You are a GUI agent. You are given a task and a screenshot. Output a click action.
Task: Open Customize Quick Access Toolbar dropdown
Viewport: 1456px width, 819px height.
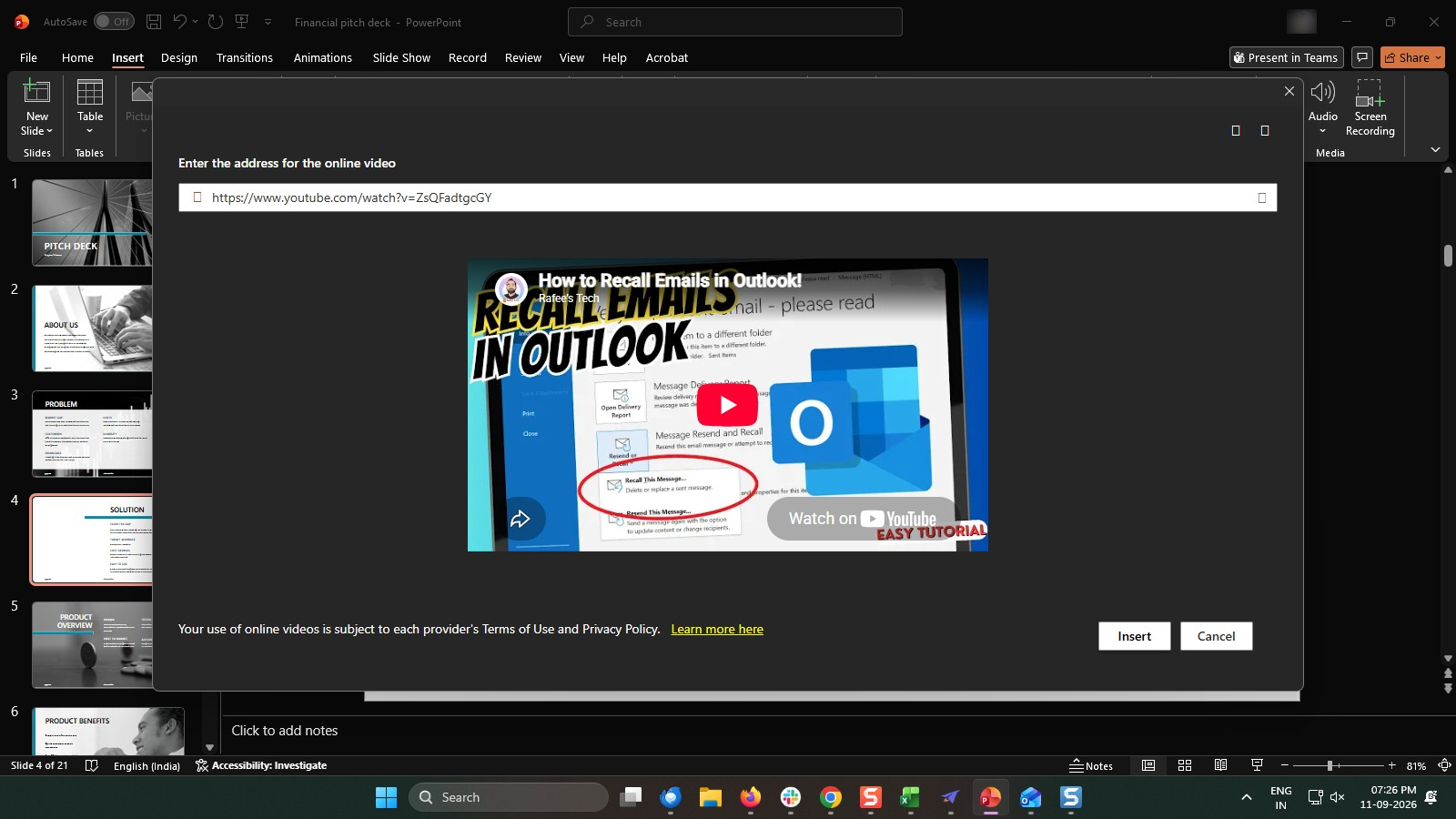click(x=268, y=22)
